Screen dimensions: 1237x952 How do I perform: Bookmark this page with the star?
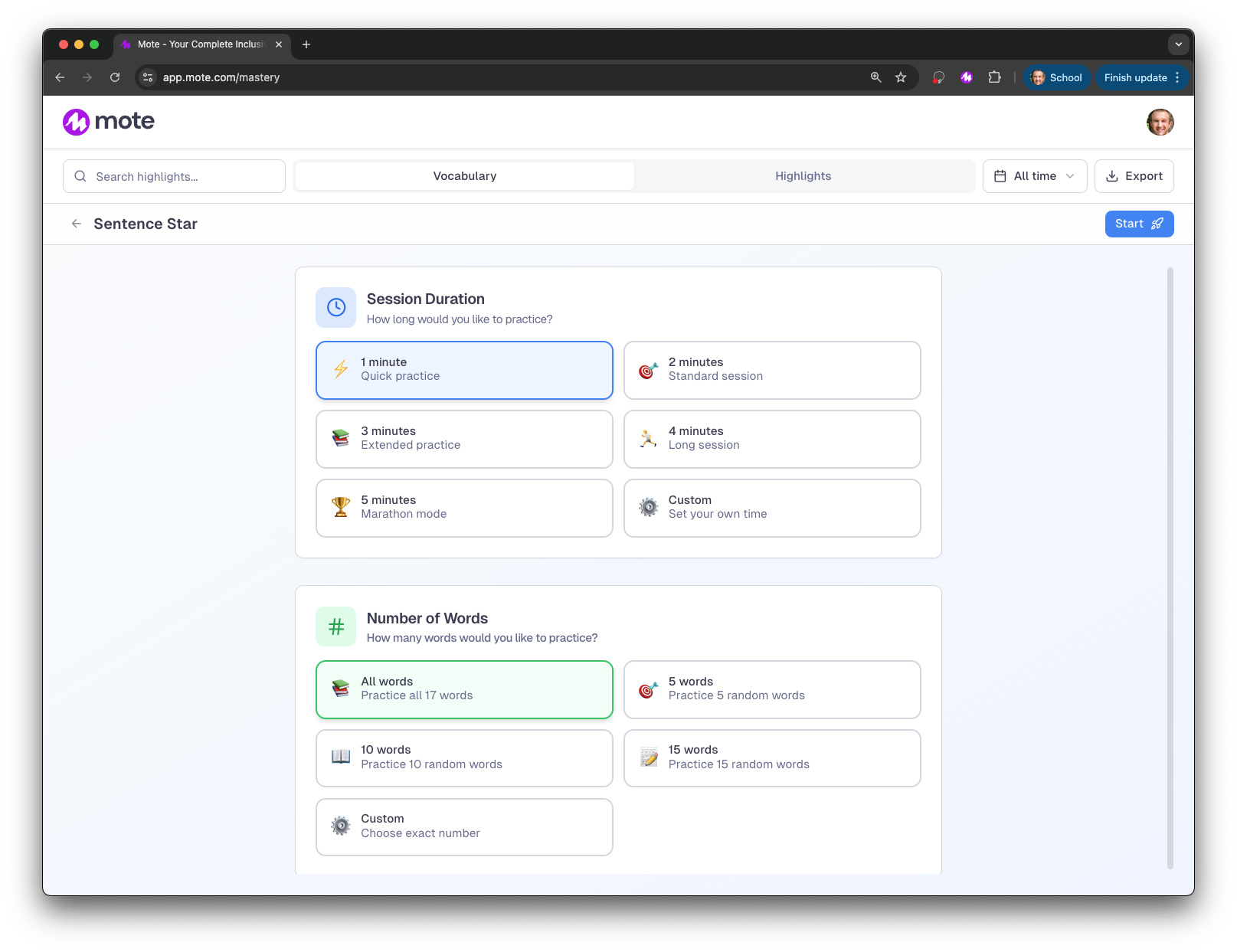tap(901, 77)
